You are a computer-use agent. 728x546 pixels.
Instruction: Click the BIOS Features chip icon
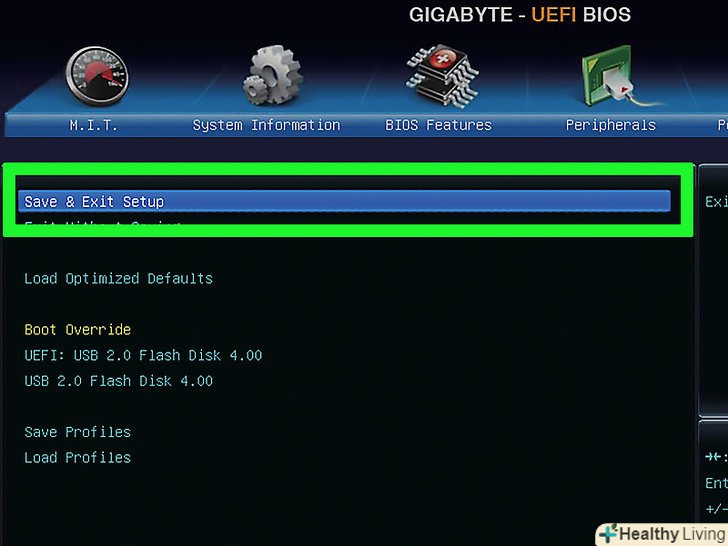[442, 76]
